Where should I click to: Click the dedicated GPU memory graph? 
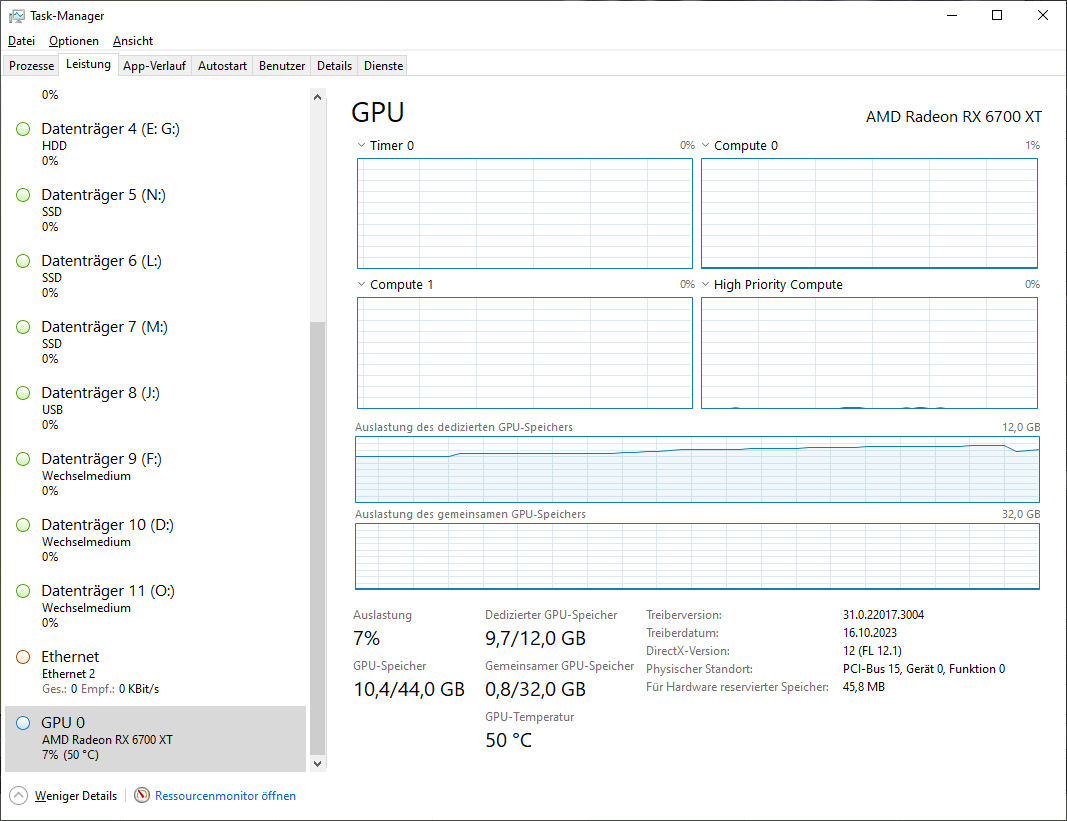click(x=697, y=469)
